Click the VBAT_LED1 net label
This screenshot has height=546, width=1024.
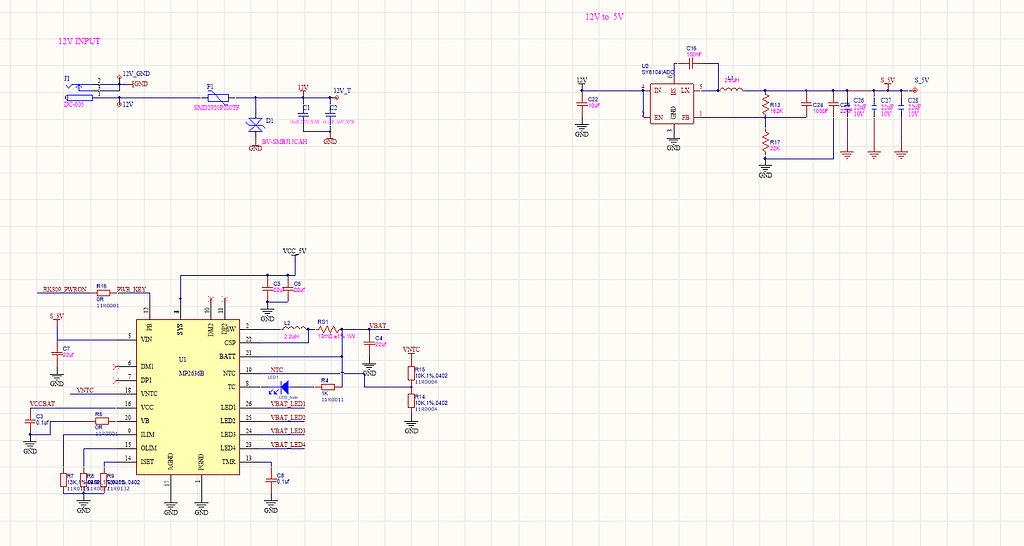point(286,403)
